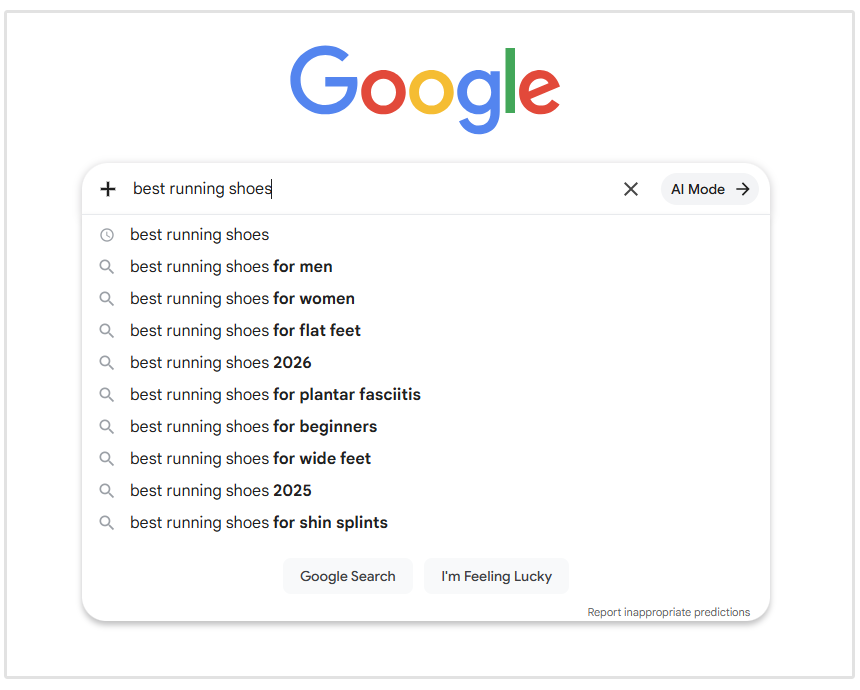
Task: Click the Google Search button
Action: 347,576
